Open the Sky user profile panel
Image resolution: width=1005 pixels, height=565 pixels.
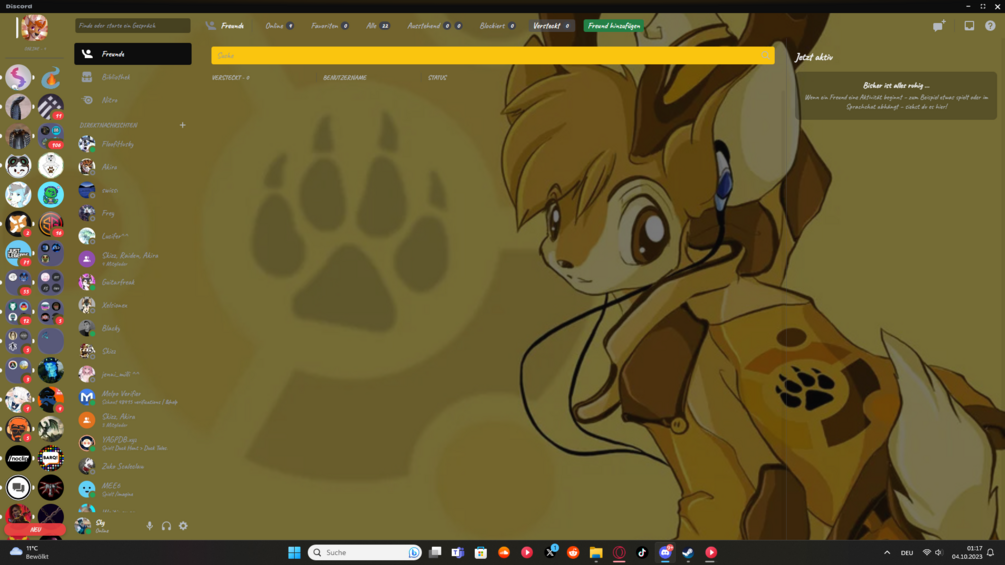(106, 526)
